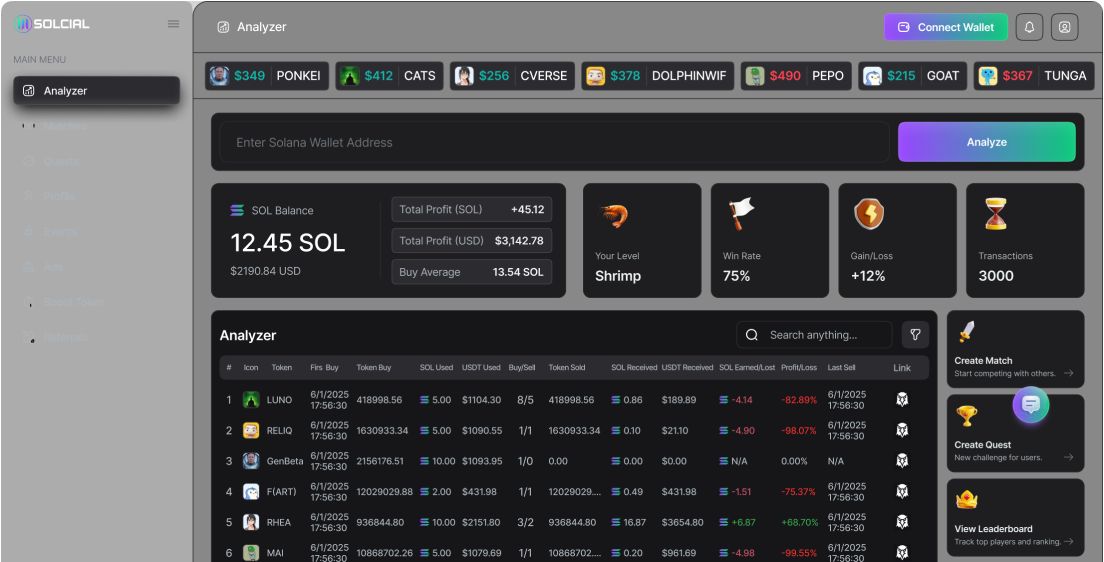Click the Win Rate 75% value
Image resolution: width=1104 pixels, height=562 pixels.
point(736,276)
